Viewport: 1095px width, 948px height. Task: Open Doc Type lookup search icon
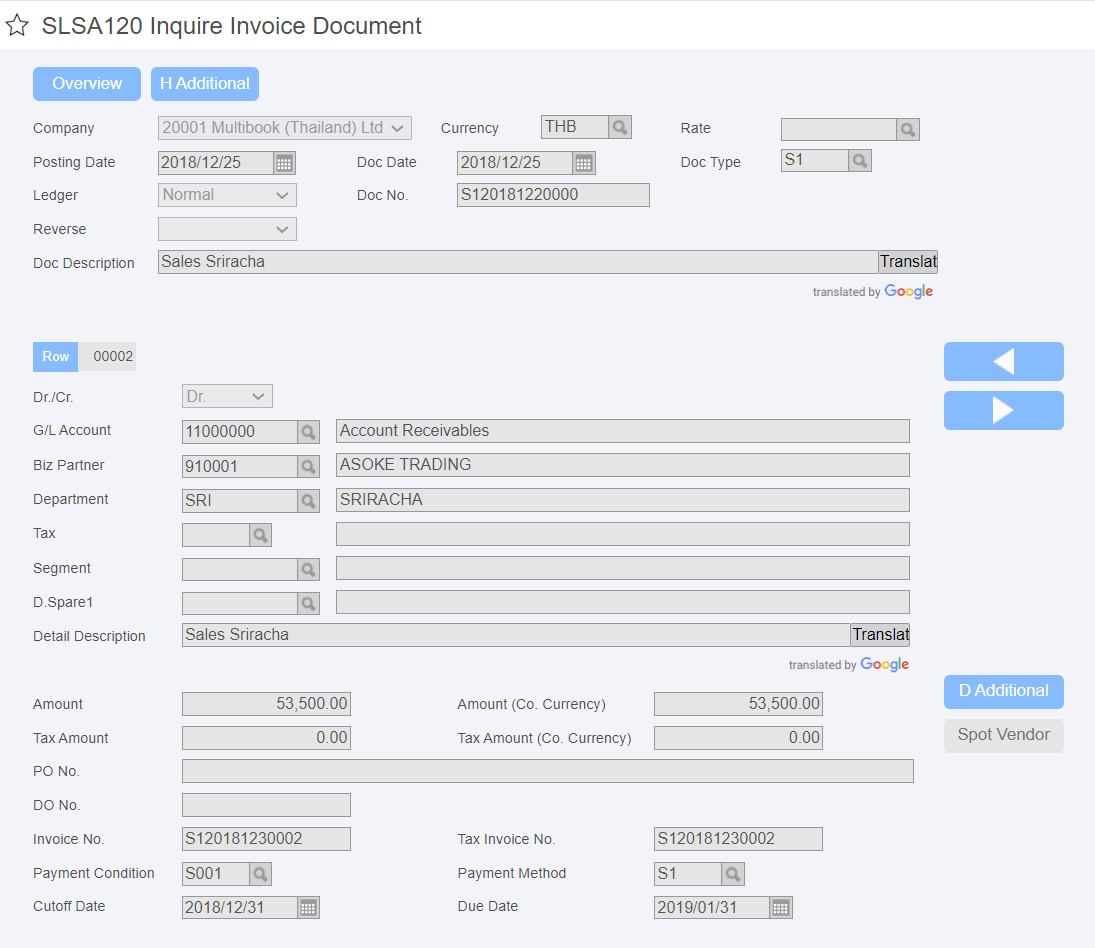[x=860, y=161]
